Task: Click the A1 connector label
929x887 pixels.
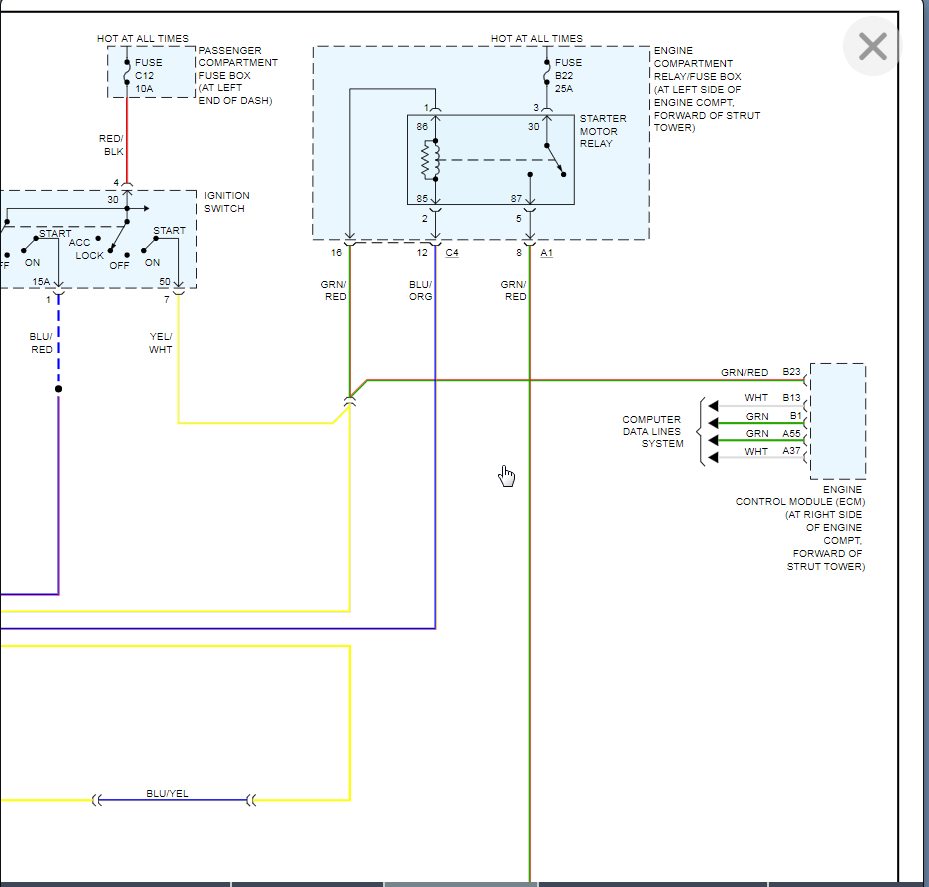Action: coord(546,253)
